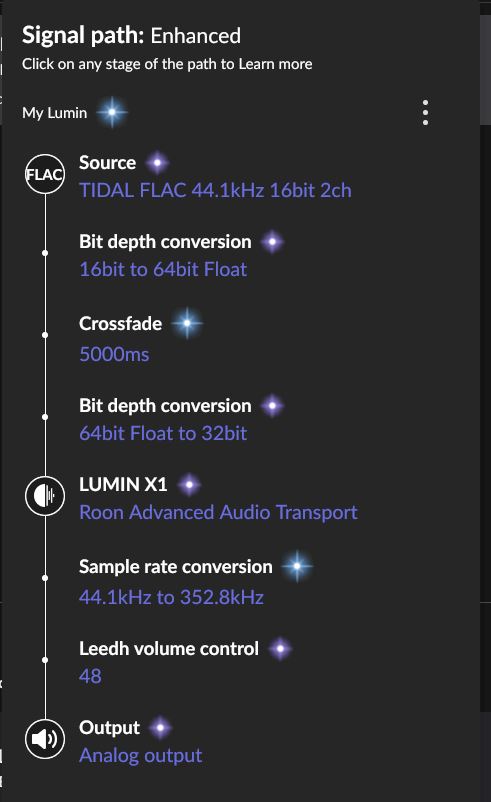Click the Analog output link
This screenshot has height=802, width=491.
[x=141, y=755]
